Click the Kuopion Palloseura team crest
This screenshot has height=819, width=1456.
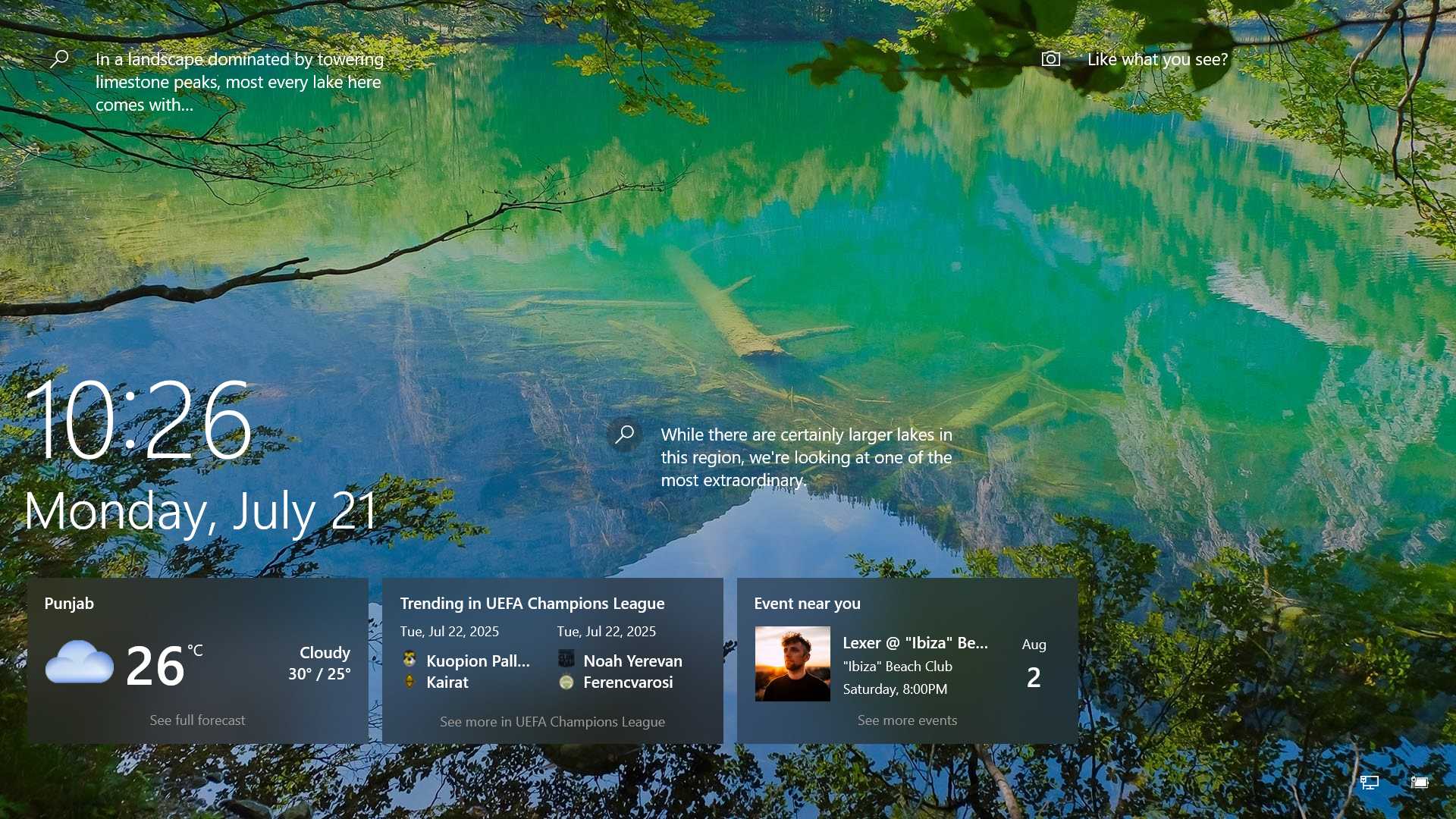tap(409, 659)
